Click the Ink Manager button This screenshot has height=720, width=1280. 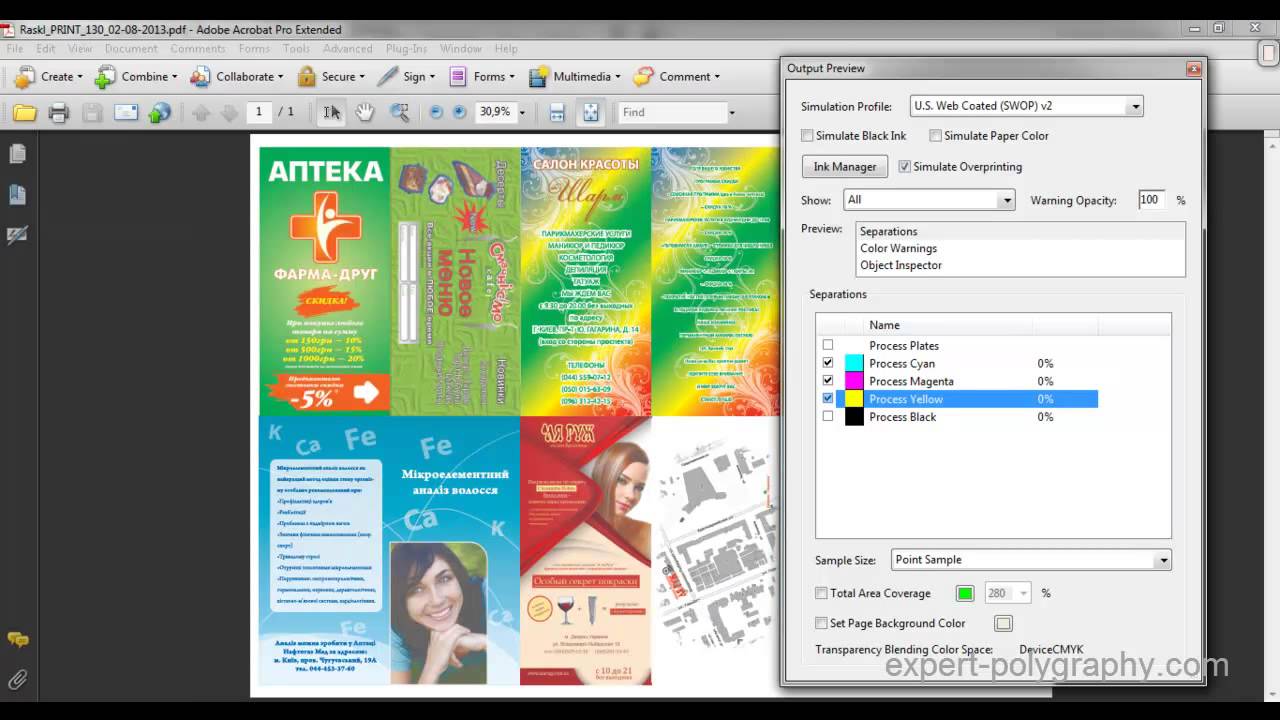pyautogui.click(x=845, y=167)
